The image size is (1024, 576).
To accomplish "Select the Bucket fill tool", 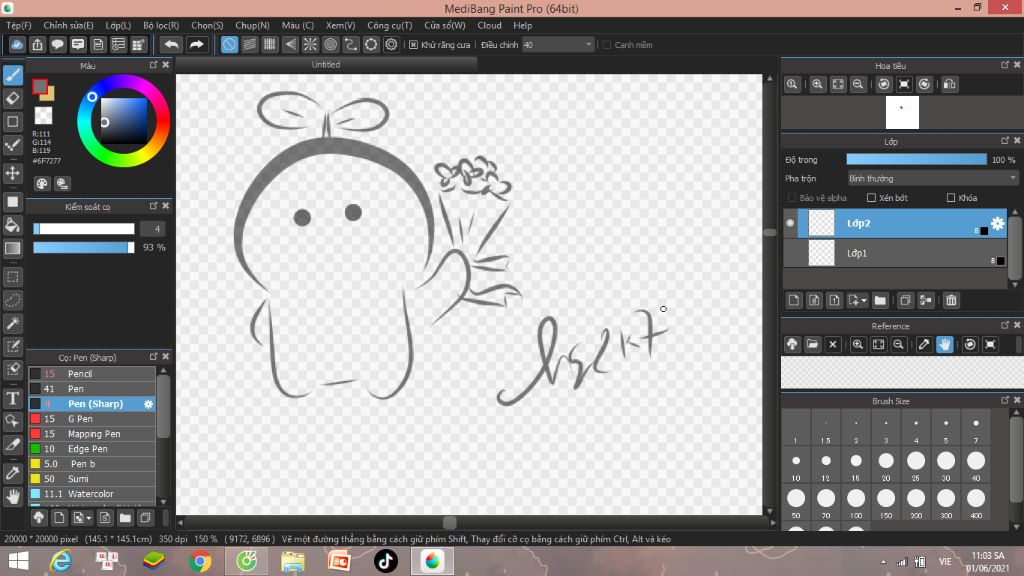I will tap(12, 225).
